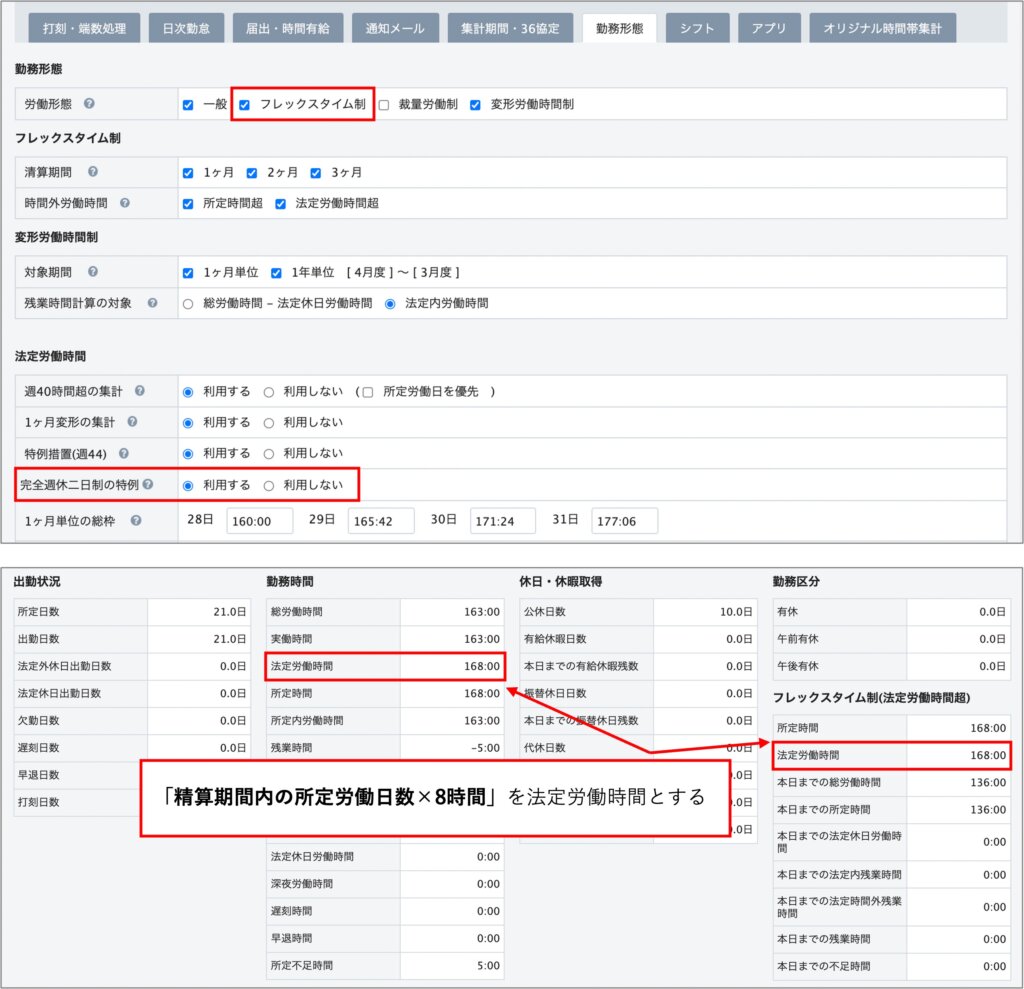Open help tooltip for 時間外労働時間
This screenshot has height=989, width=1024.
pyautogui.click(x=125, y=203)
